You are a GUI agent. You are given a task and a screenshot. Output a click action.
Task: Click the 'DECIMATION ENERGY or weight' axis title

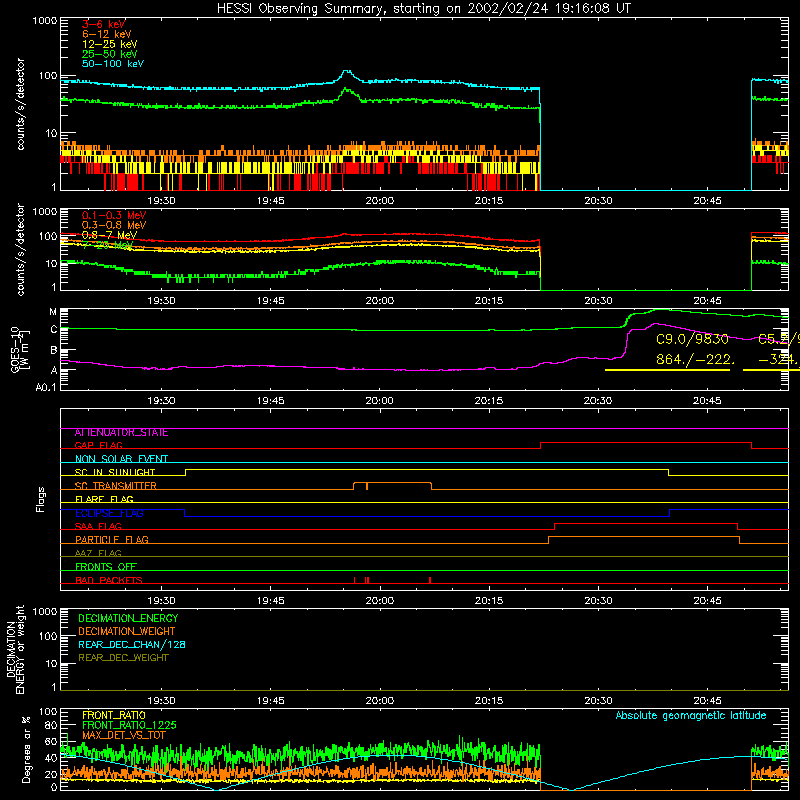(x=15, y=649)
